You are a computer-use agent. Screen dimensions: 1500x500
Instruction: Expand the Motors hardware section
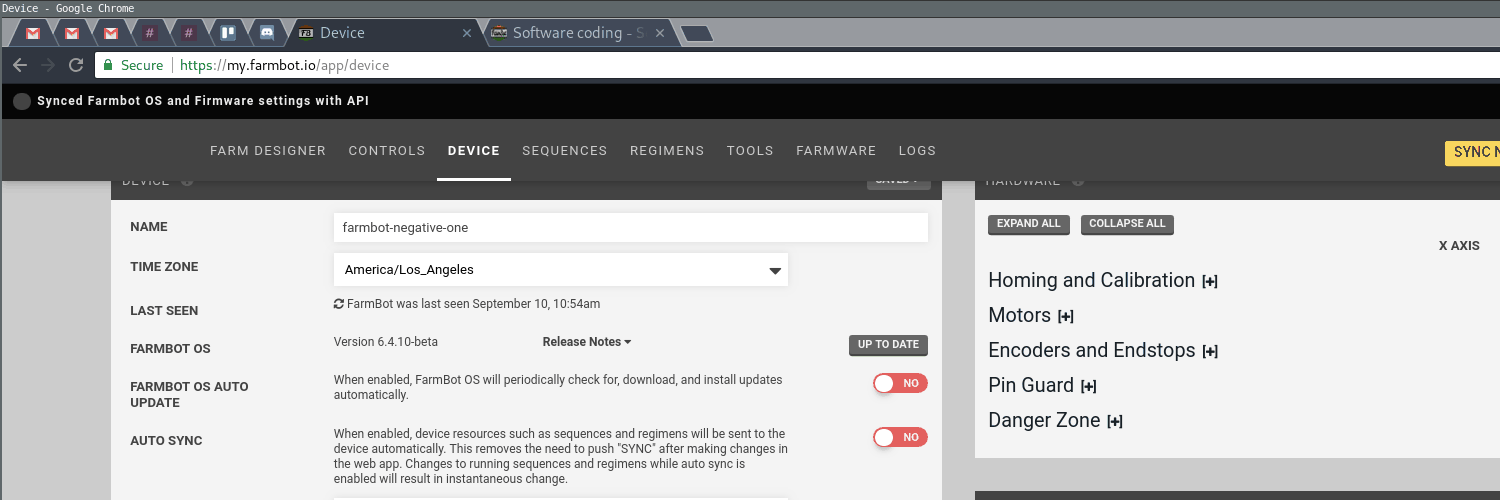(x=1065, y=317)
